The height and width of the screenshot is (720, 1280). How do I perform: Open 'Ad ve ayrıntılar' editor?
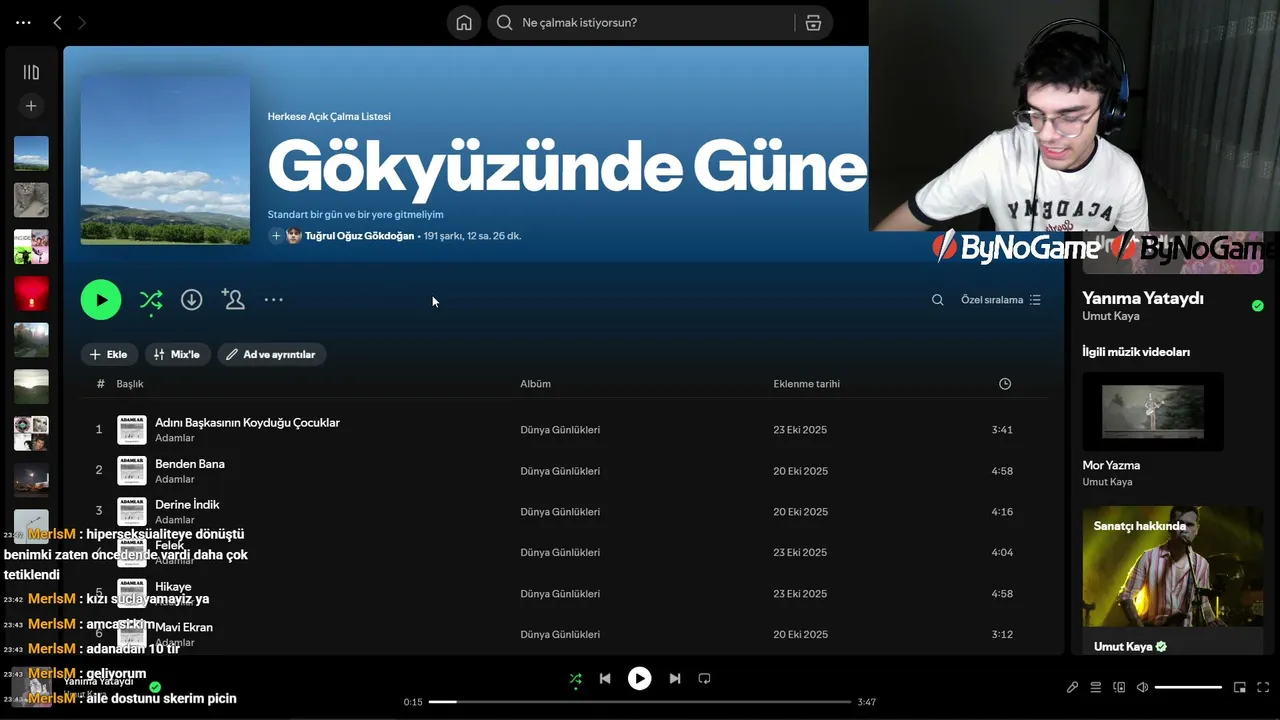click(271, 354)
